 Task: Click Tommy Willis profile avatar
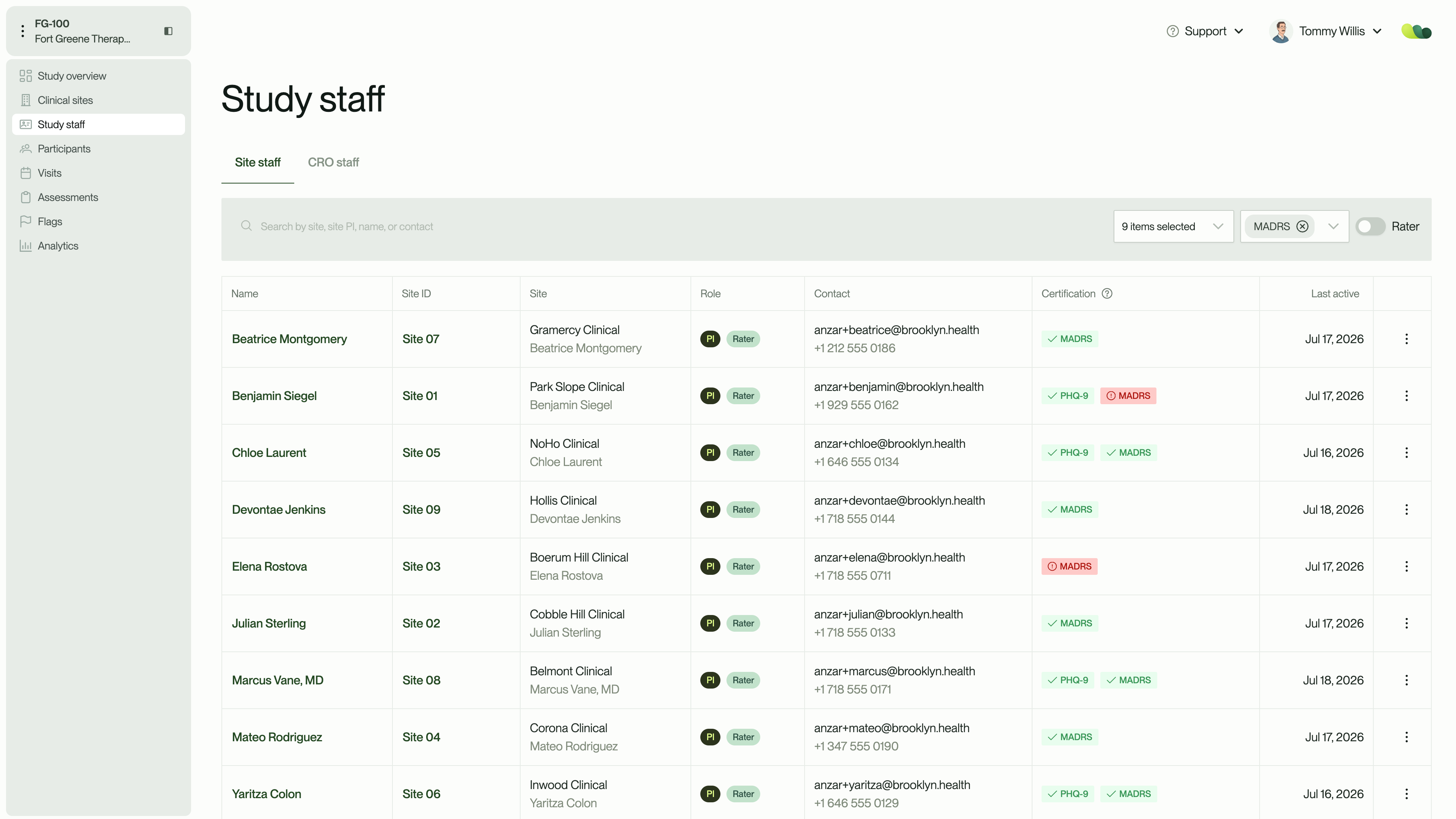(1281, 31)
